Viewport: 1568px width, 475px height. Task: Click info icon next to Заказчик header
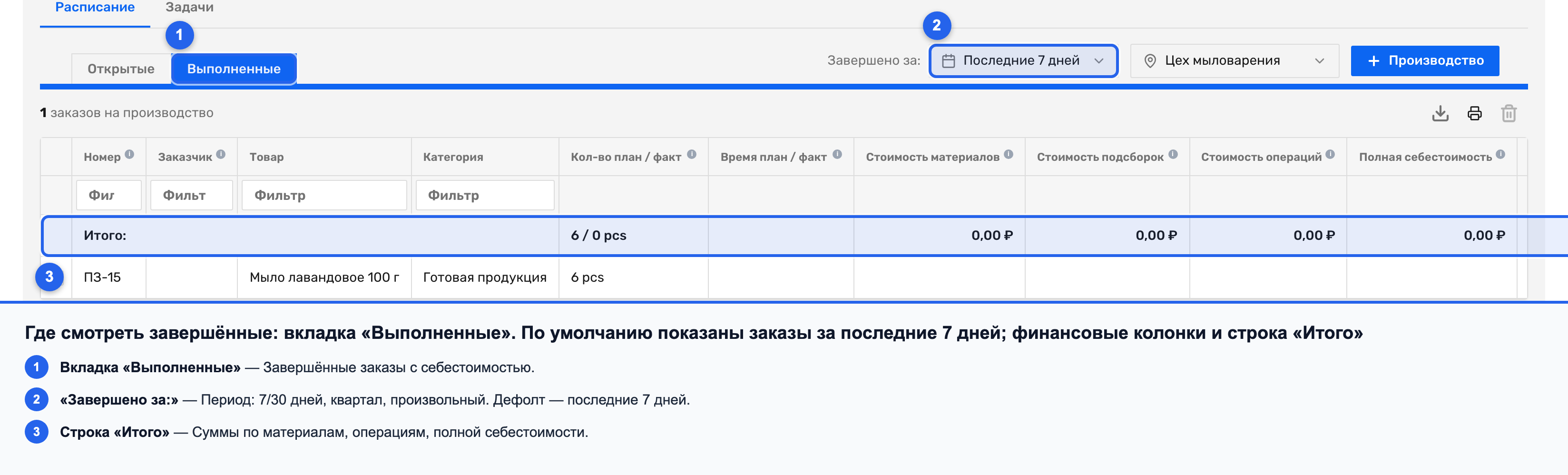(x=221, y=155)
